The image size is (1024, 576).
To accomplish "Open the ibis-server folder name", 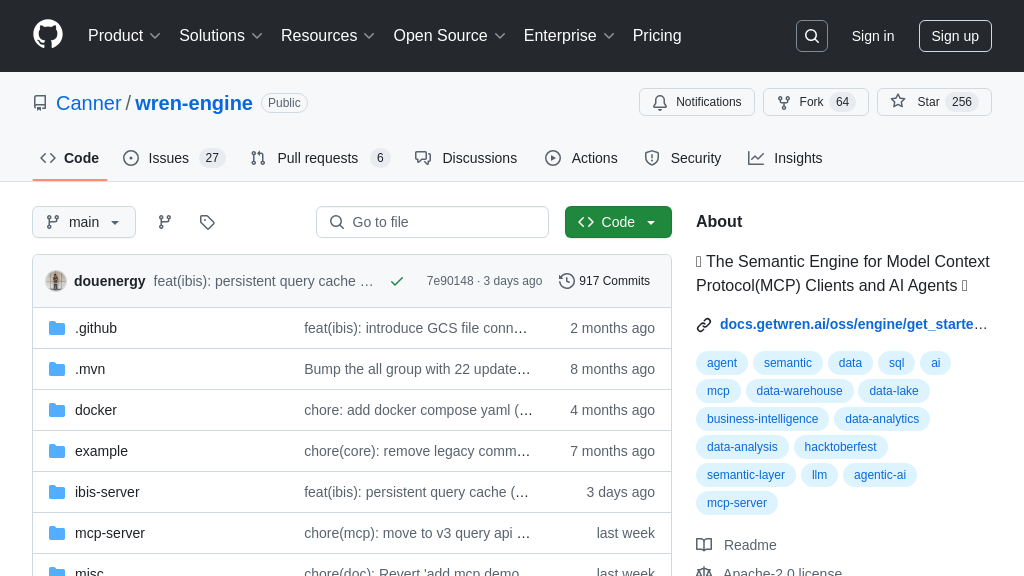I will (107, 492).
